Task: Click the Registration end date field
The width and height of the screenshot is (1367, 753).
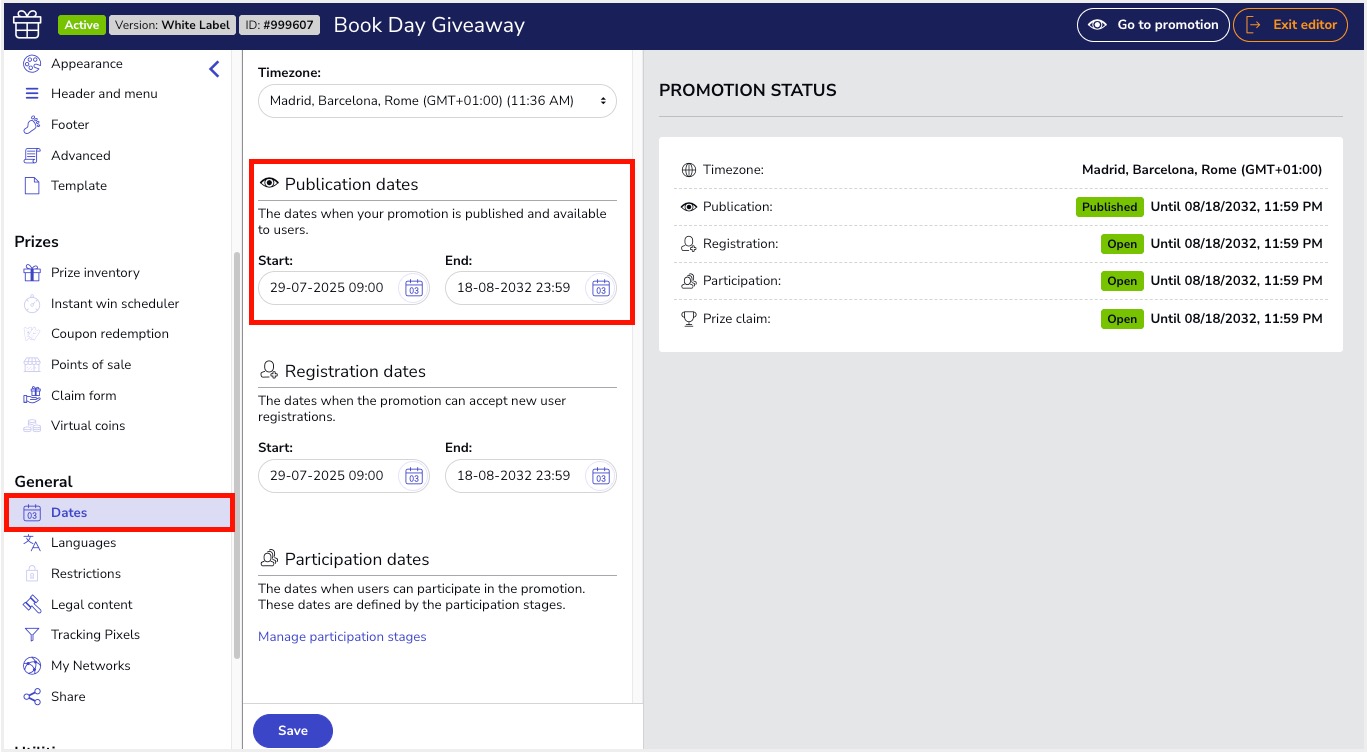Action: click(513, 476)
